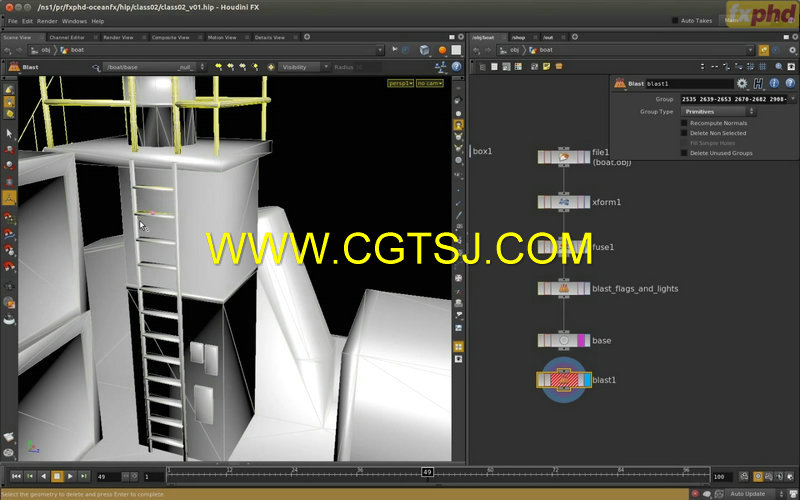Click the current frame number field
The width and height of the screenshot is (800, 500).
pos(108,477)
